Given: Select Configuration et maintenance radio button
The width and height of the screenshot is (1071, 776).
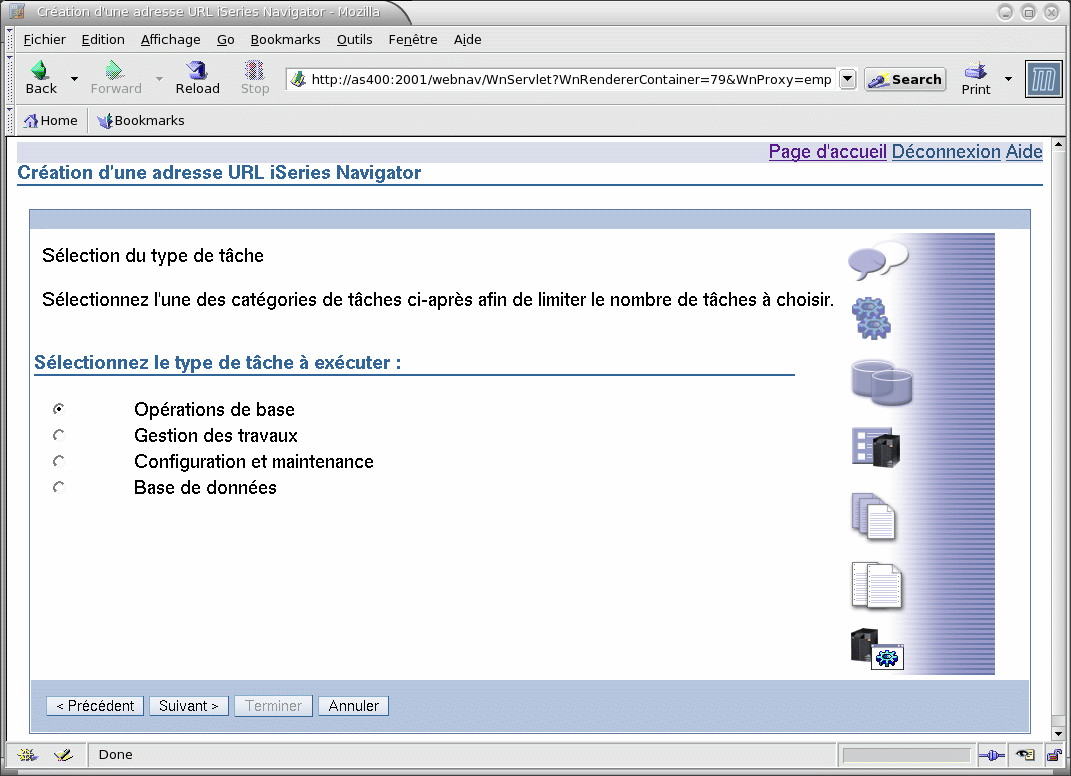Looking at the screenshot, I should [59, 461].
